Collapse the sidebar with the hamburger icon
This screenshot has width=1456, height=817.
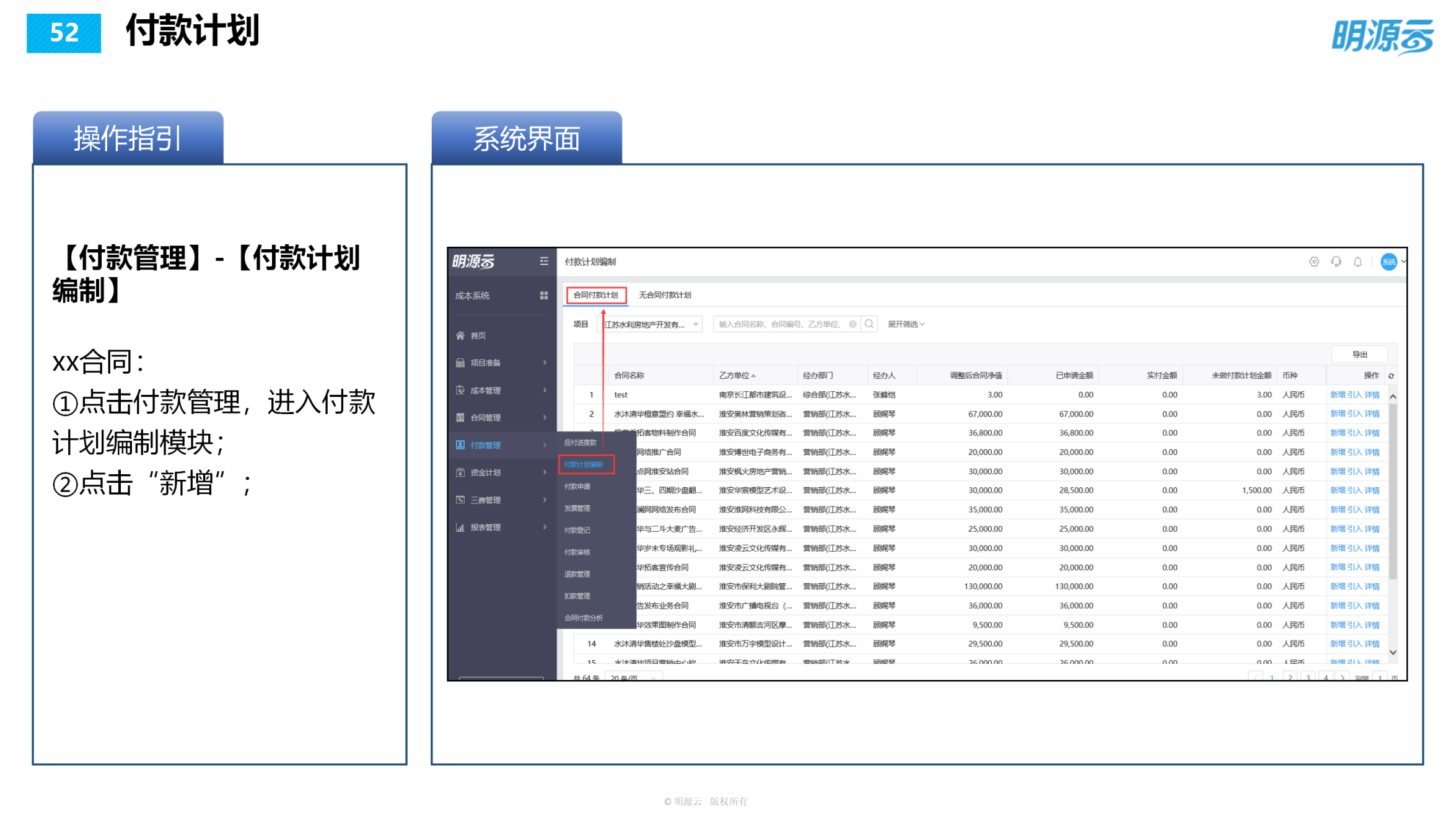[545, 262]
